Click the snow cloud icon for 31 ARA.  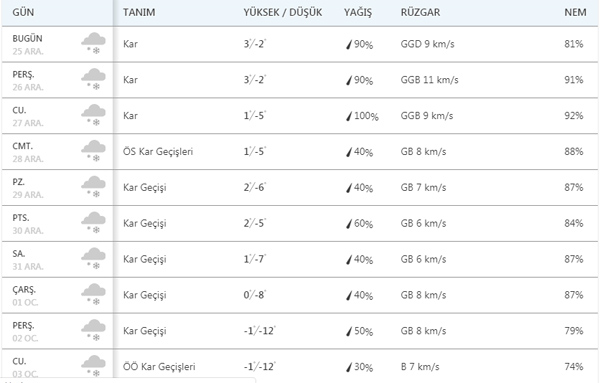coord(93,259)
